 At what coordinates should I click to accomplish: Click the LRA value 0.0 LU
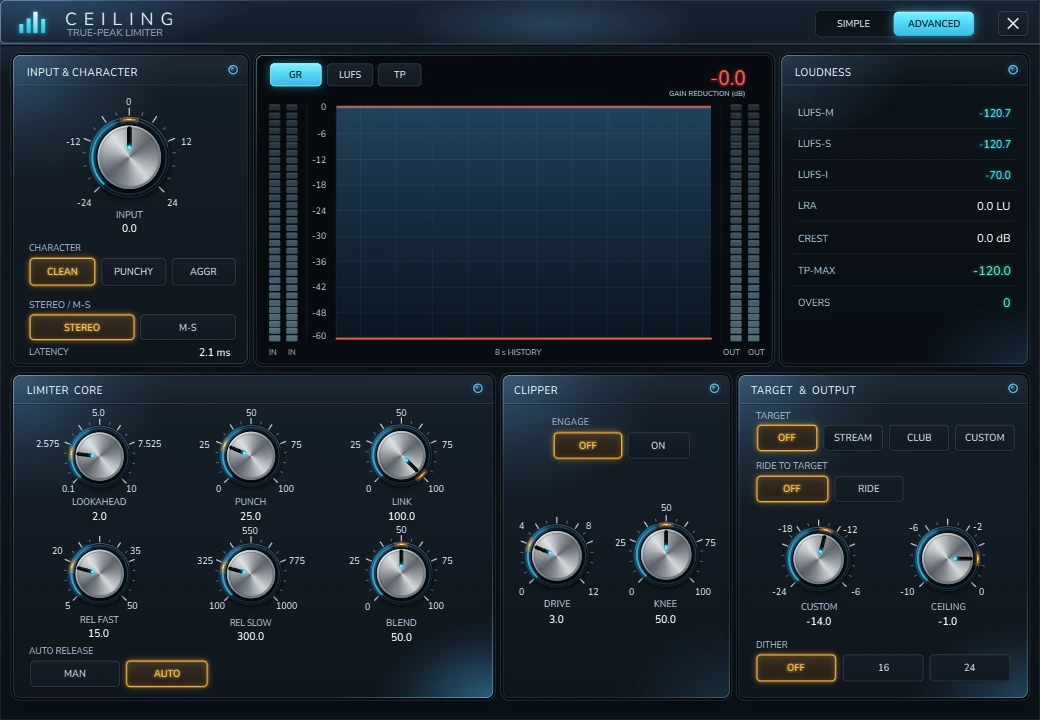(x=994, y=206)
